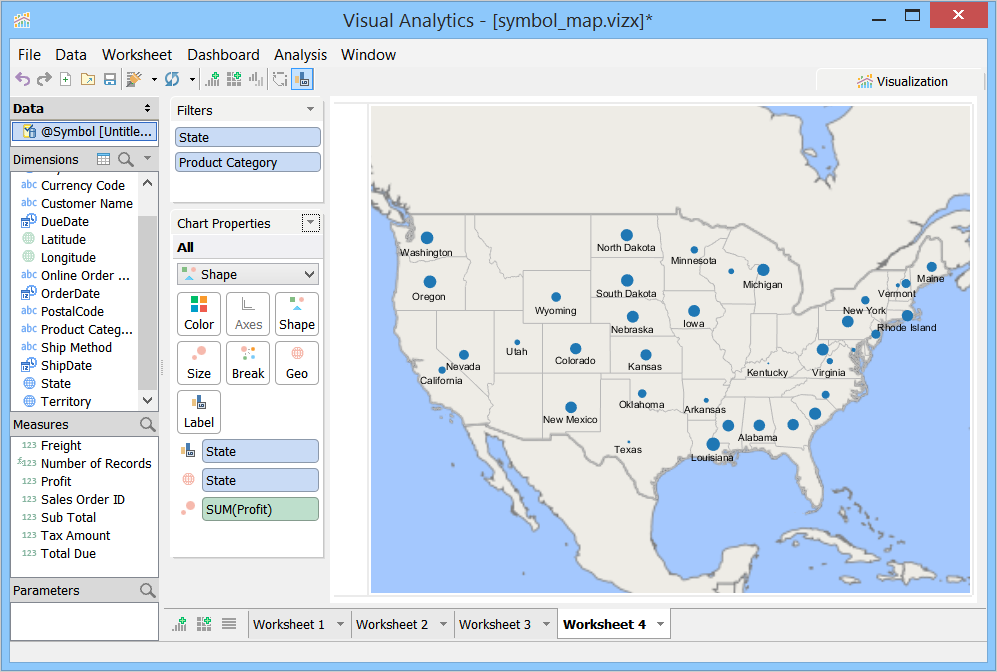Click the Break property button
The image size is (997, 672).
point(248,362)
